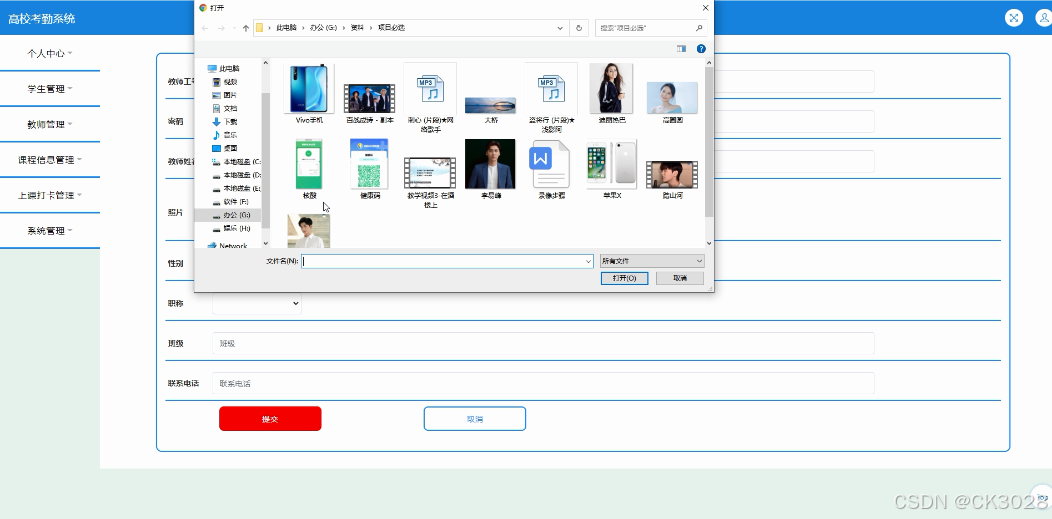Select the 陆山河 video file

[672, 180]
